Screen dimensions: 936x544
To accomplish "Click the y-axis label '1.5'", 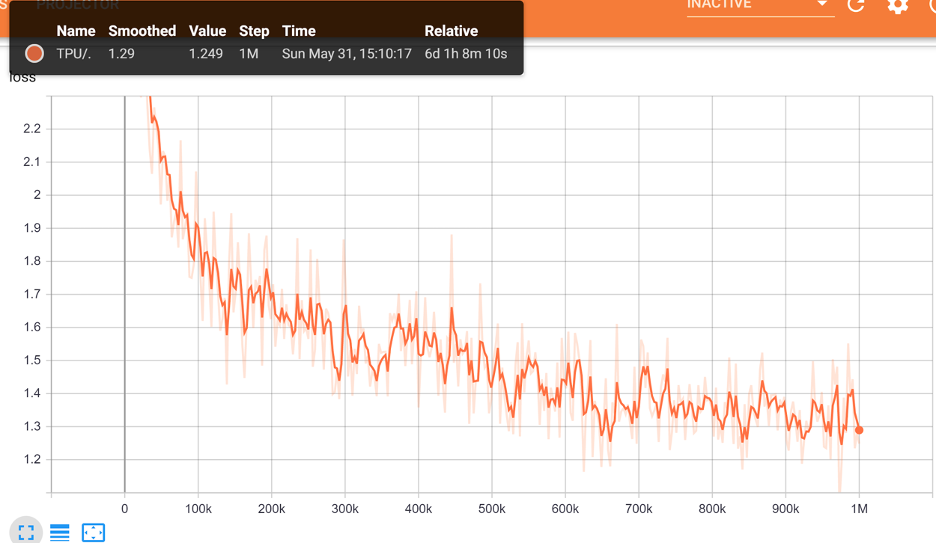I will click(x=32, y=360).
